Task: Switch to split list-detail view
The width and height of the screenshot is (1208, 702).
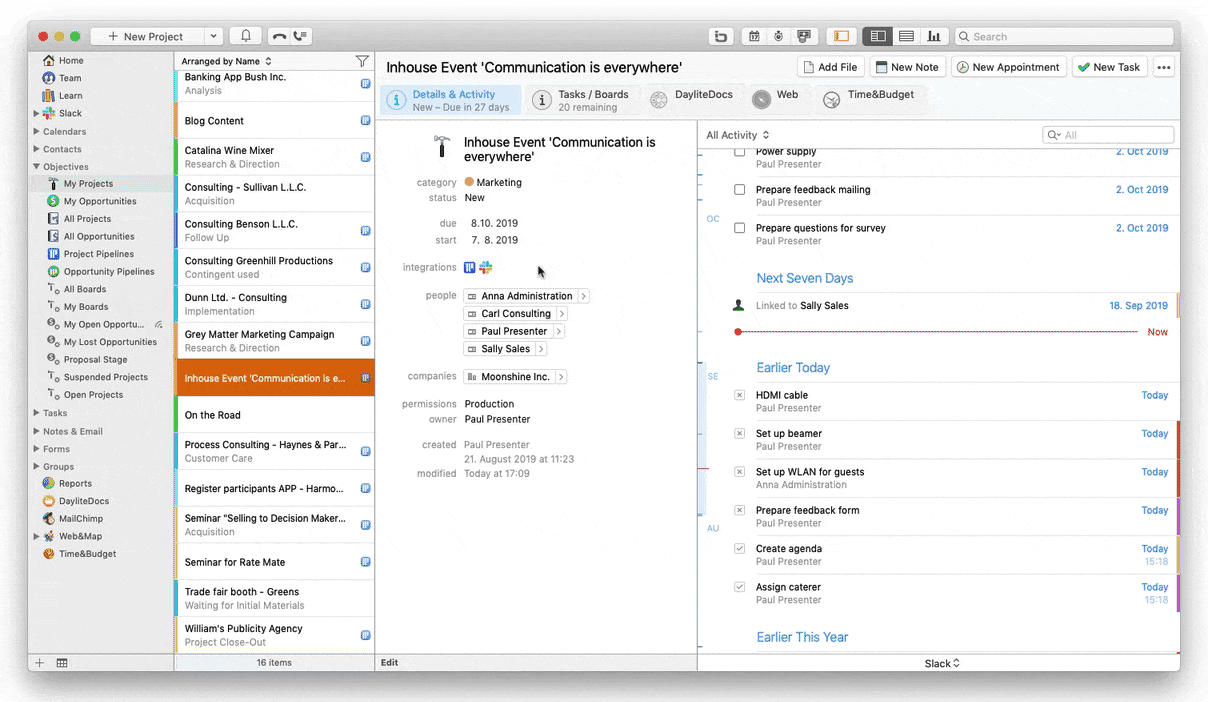Action: pyautogui.click(x=877, y=36)
